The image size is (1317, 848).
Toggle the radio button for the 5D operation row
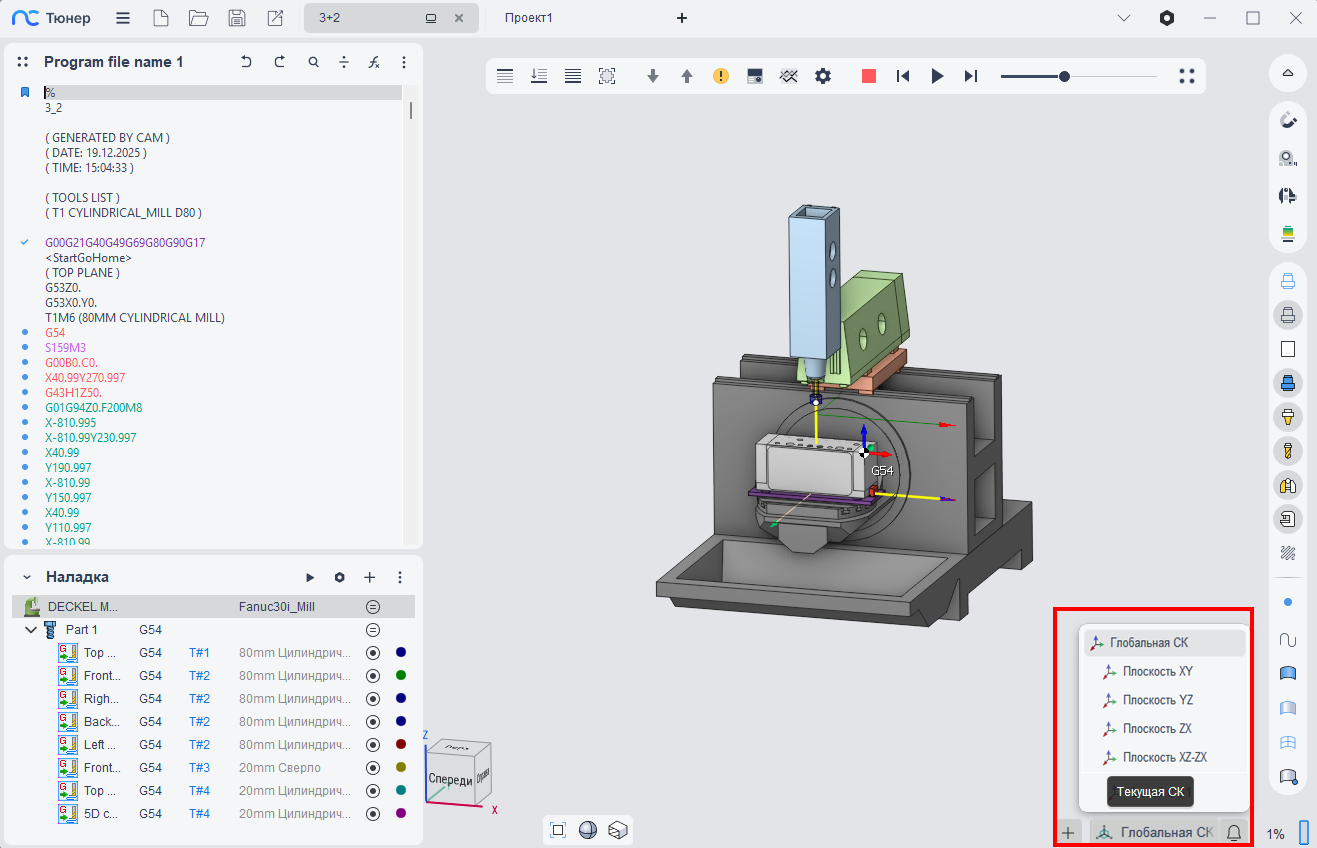click(x=373, y=814)
